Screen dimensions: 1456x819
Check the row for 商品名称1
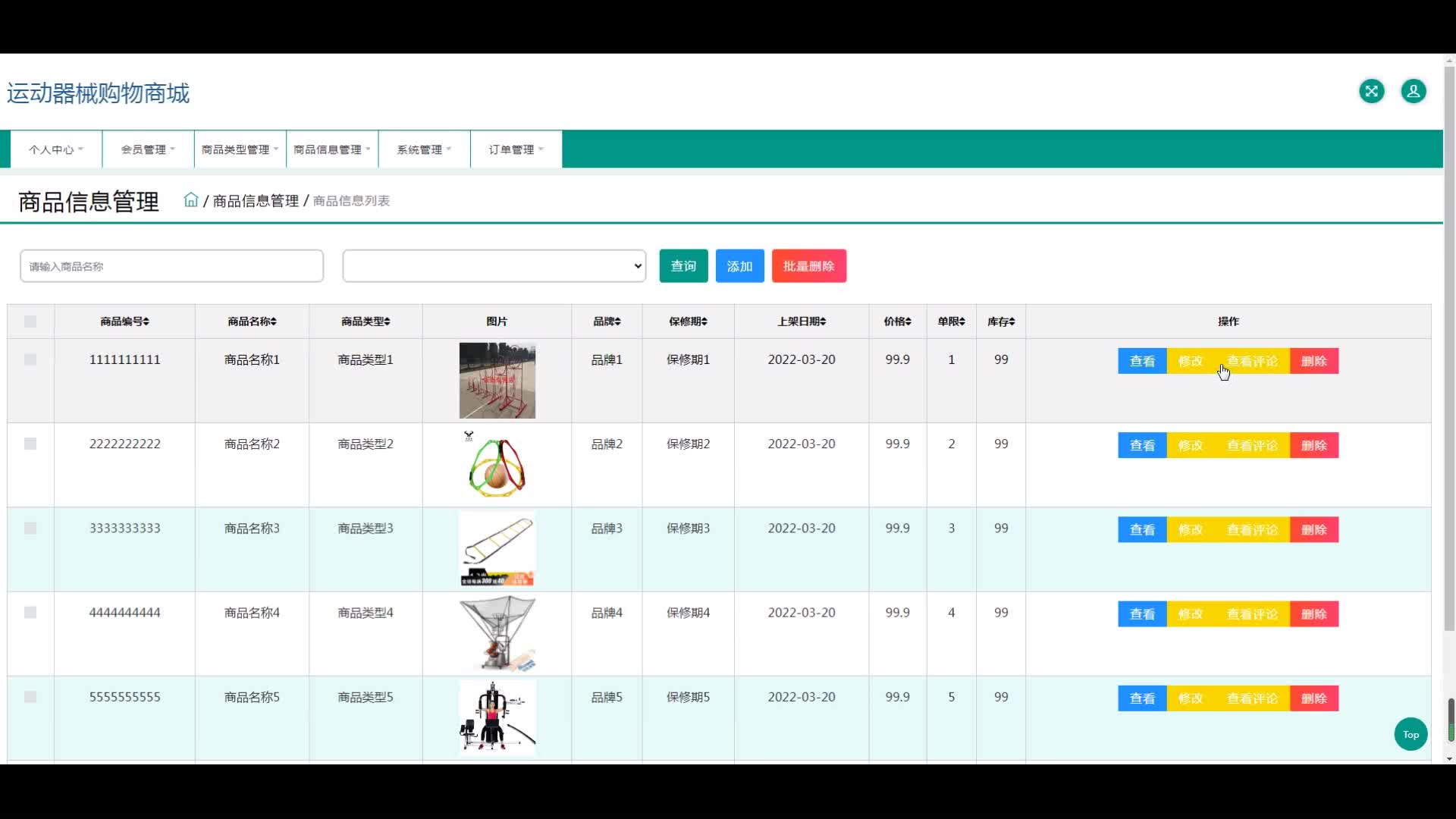point(30,359)
